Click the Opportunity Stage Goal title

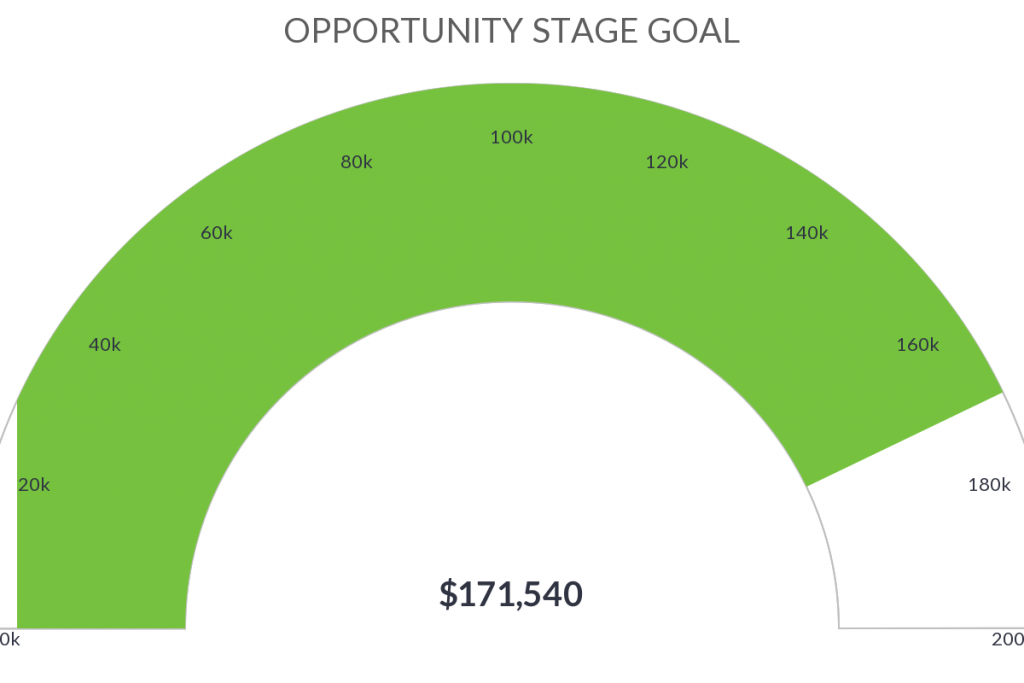(x=511, y=31)
